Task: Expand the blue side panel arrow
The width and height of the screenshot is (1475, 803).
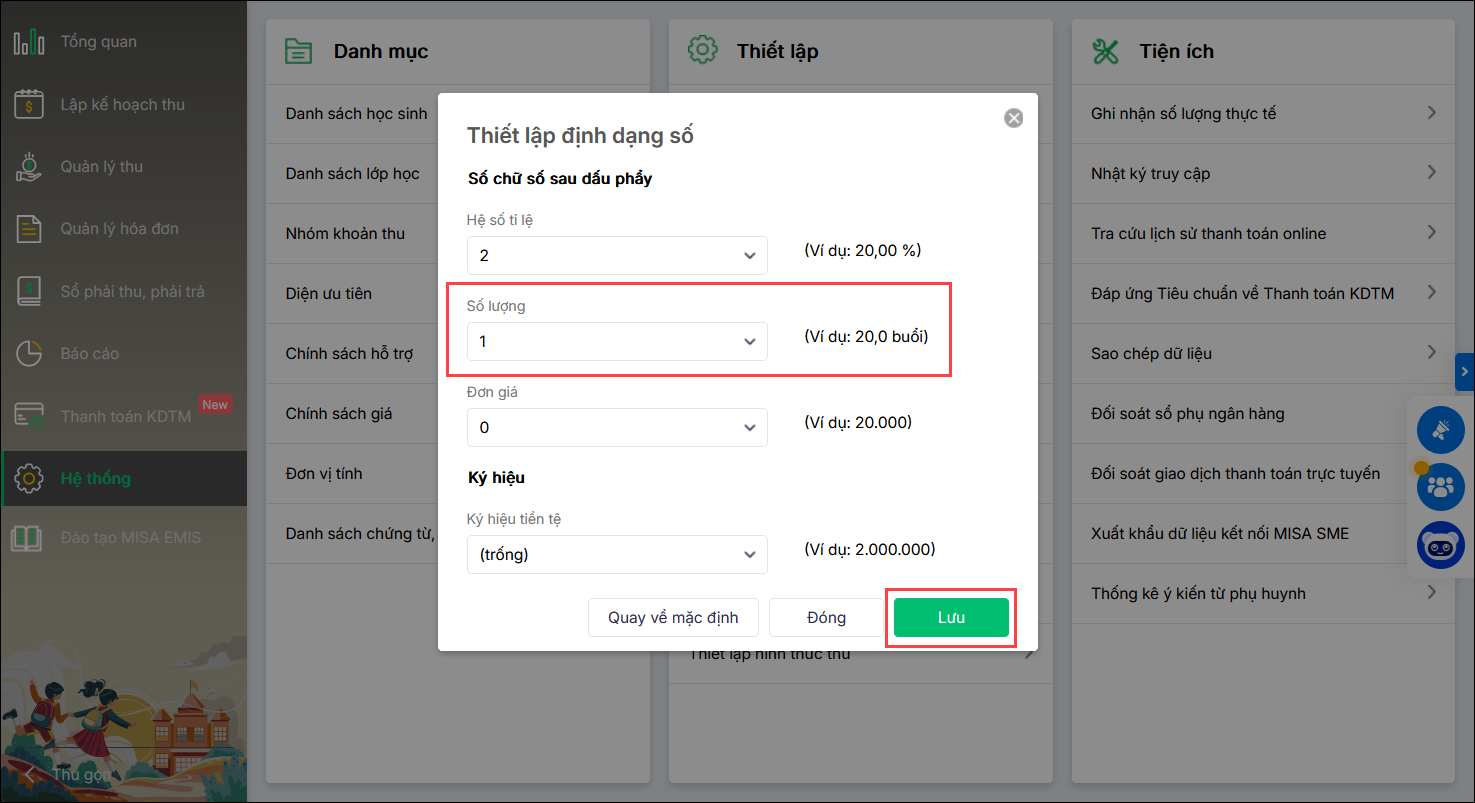Action: [1465, 372]
